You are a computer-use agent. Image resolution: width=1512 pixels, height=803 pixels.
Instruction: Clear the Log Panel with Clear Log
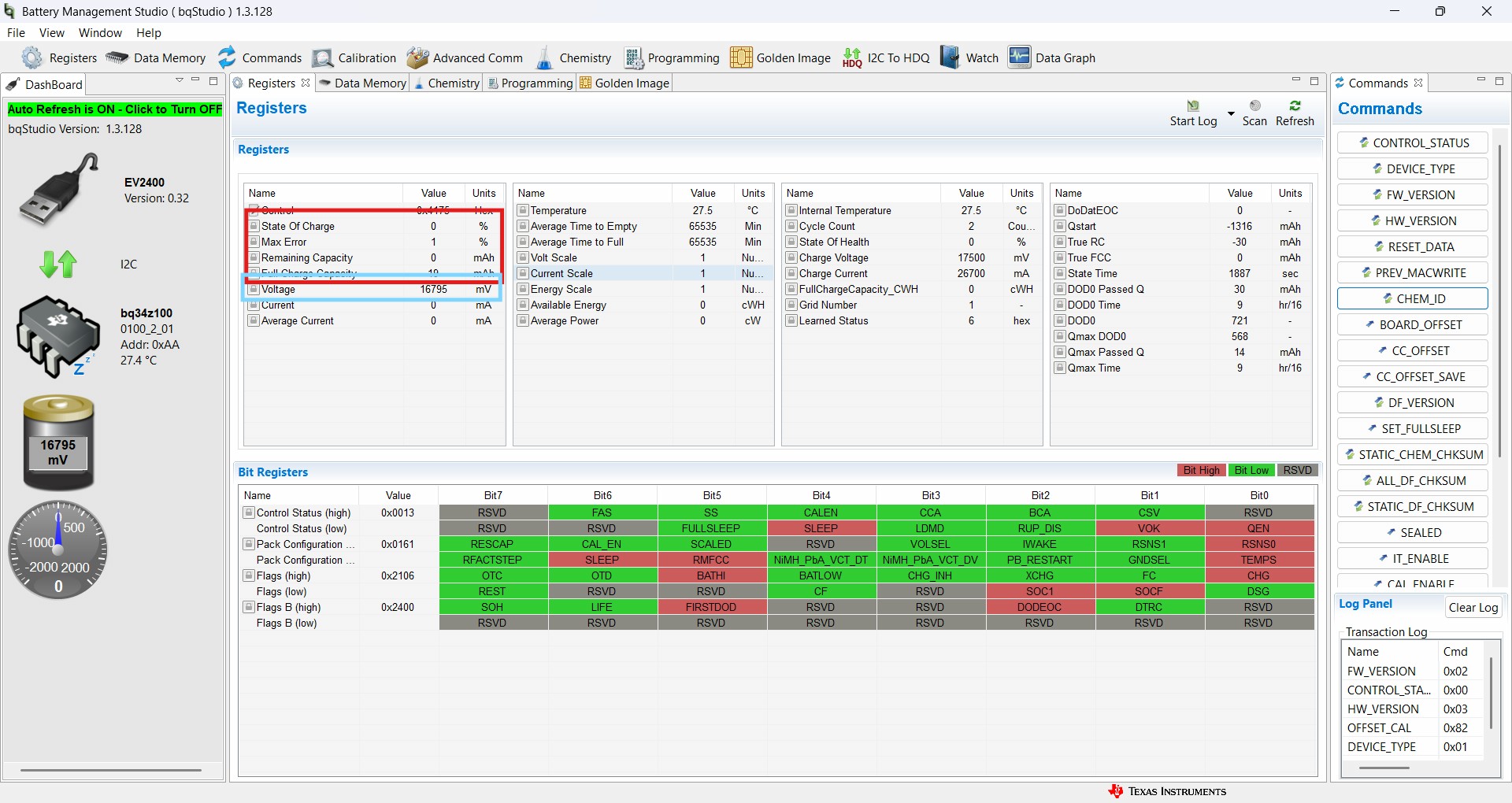(x=1473, y=607)
